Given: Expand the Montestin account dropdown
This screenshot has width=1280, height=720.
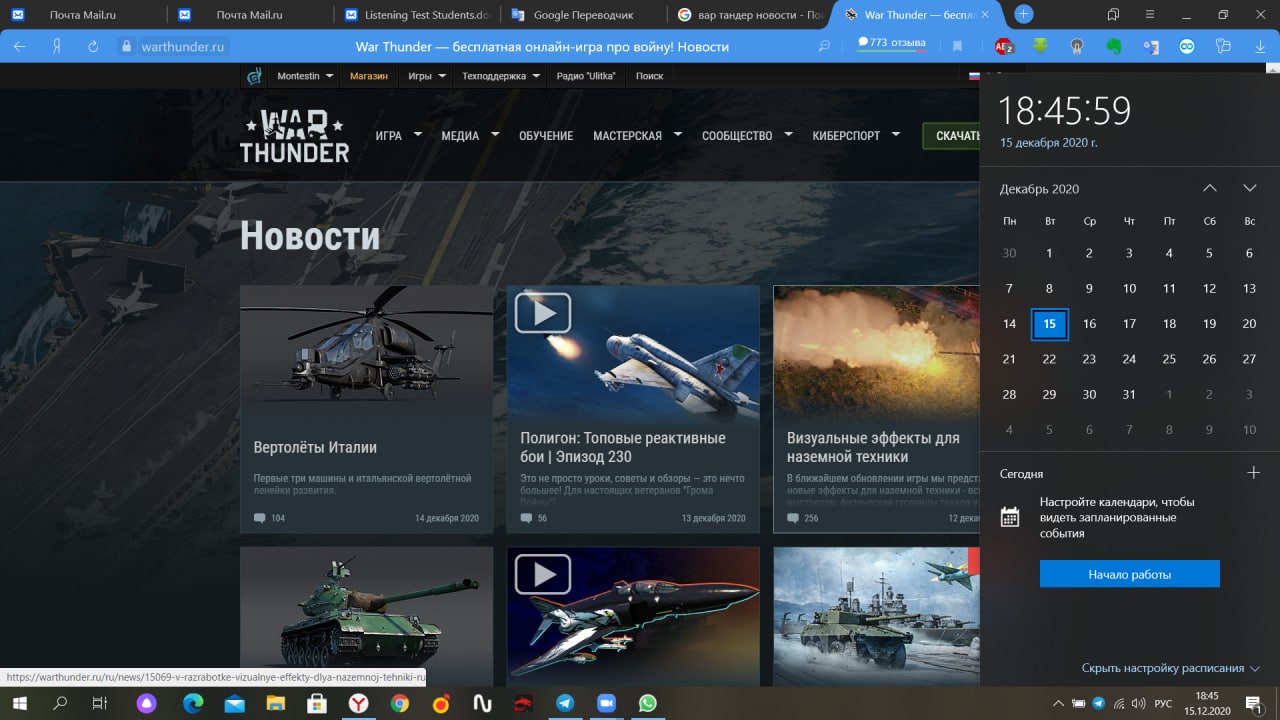Looking at the screenshot, I should point(305,76).
